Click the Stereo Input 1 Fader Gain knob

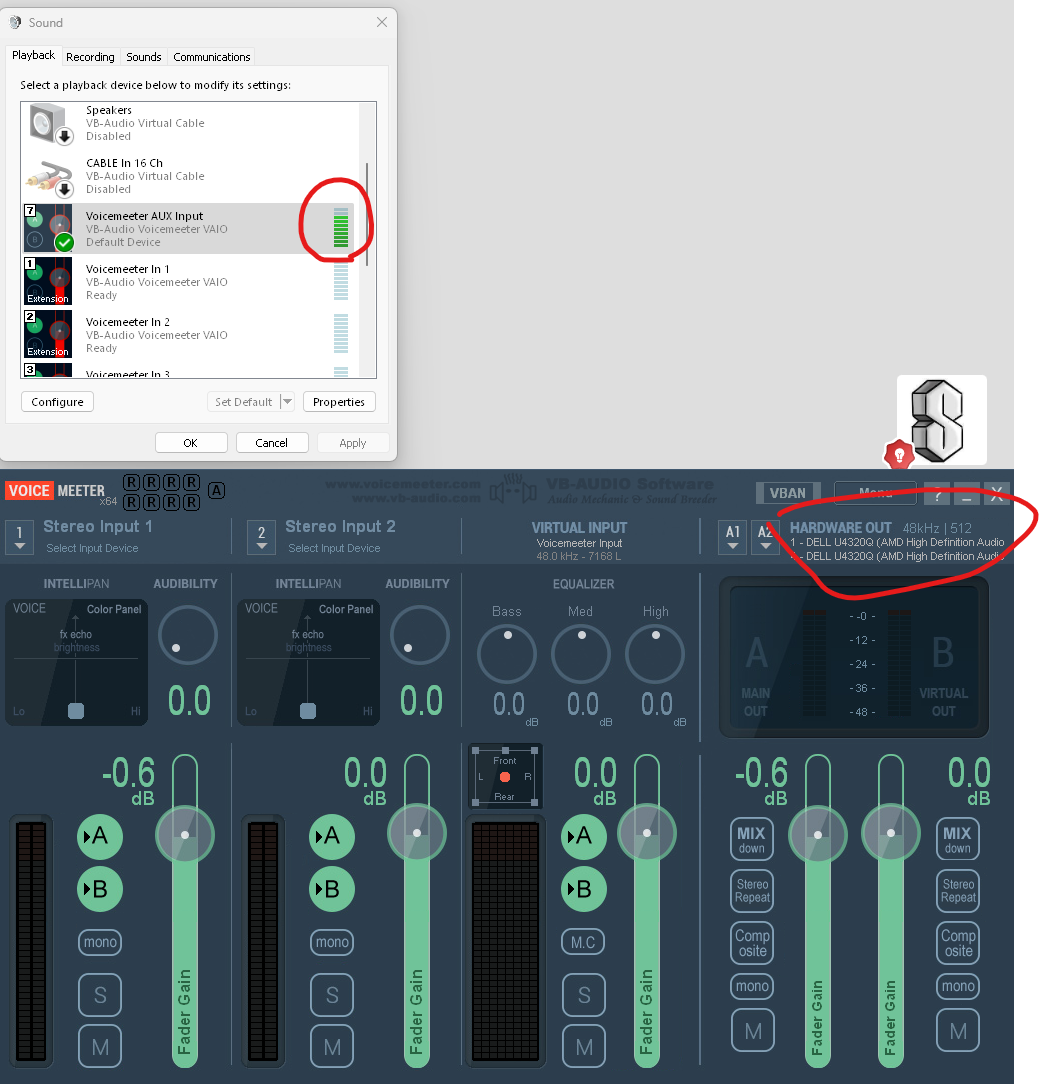point(185,834)
